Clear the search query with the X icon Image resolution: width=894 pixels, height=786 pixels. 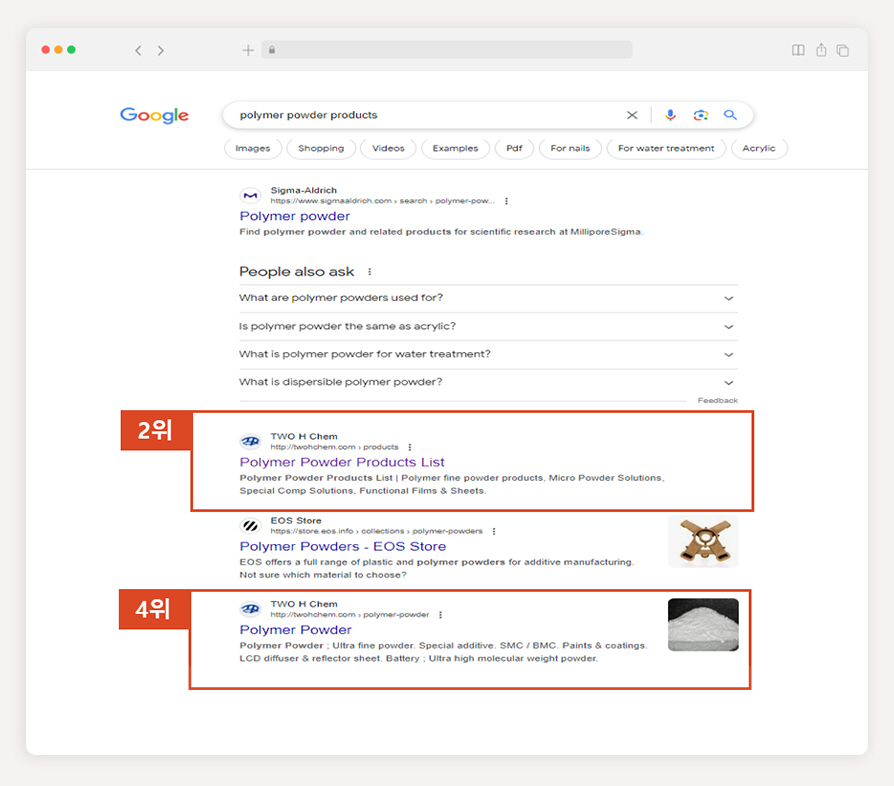click(x=632, y=115)
